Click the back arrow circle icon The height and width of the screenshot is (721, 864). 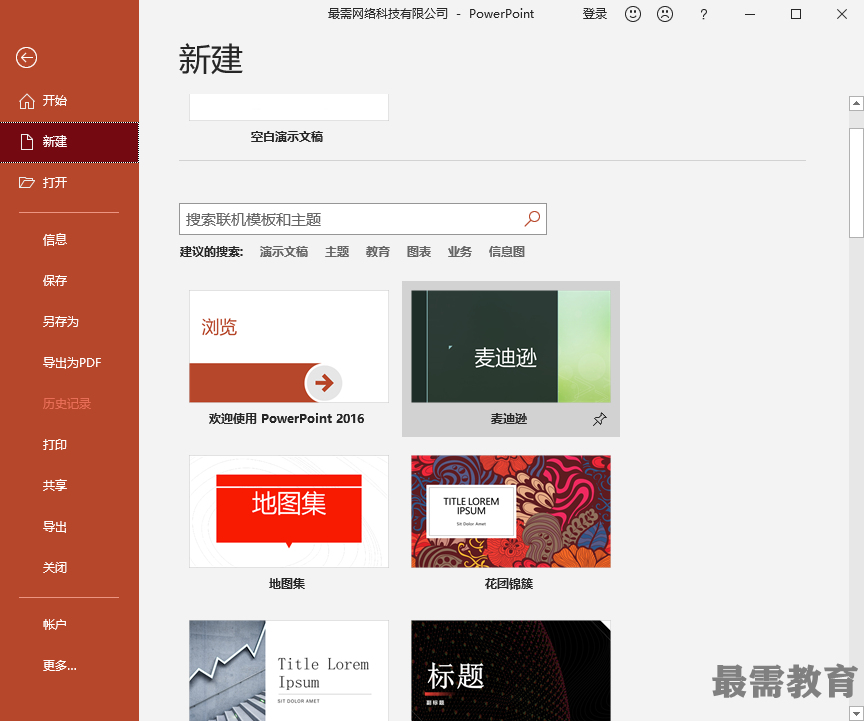coord(26,57)
